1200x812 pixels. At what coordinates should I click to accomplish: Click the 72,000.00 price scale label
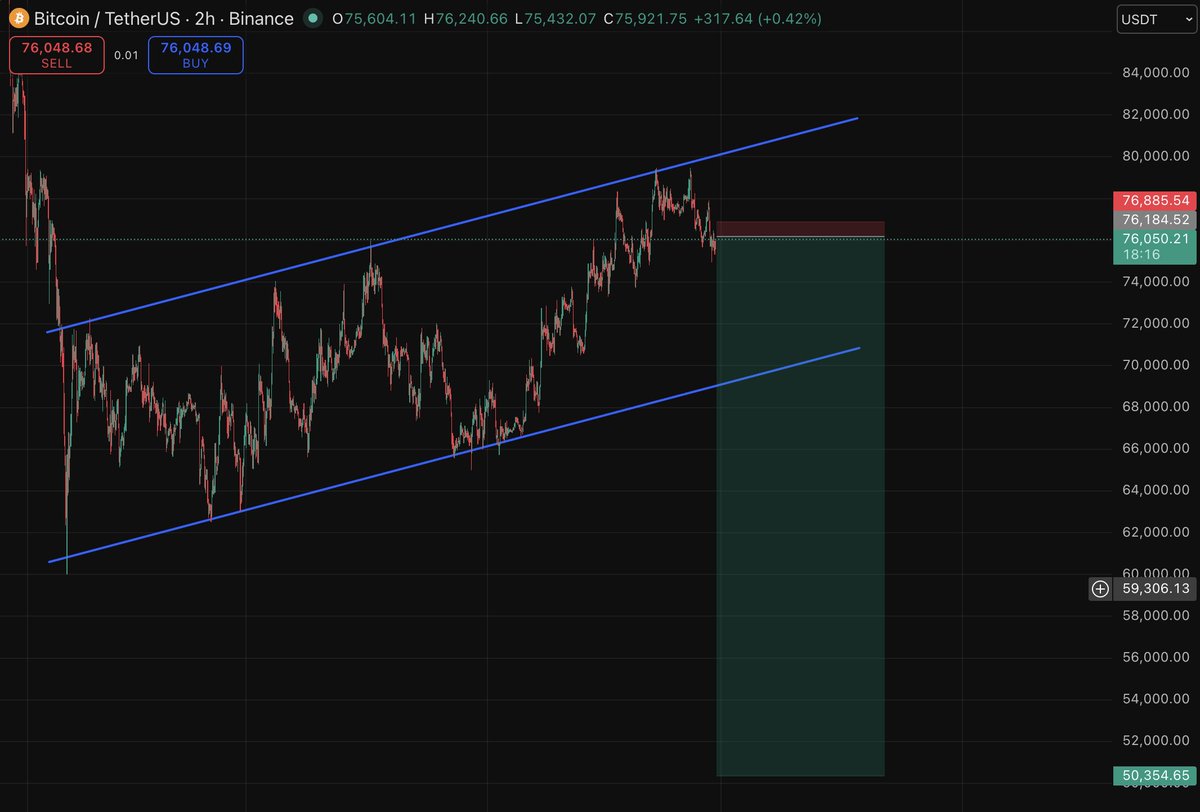pyautogui.click(x=1154, y=323)
